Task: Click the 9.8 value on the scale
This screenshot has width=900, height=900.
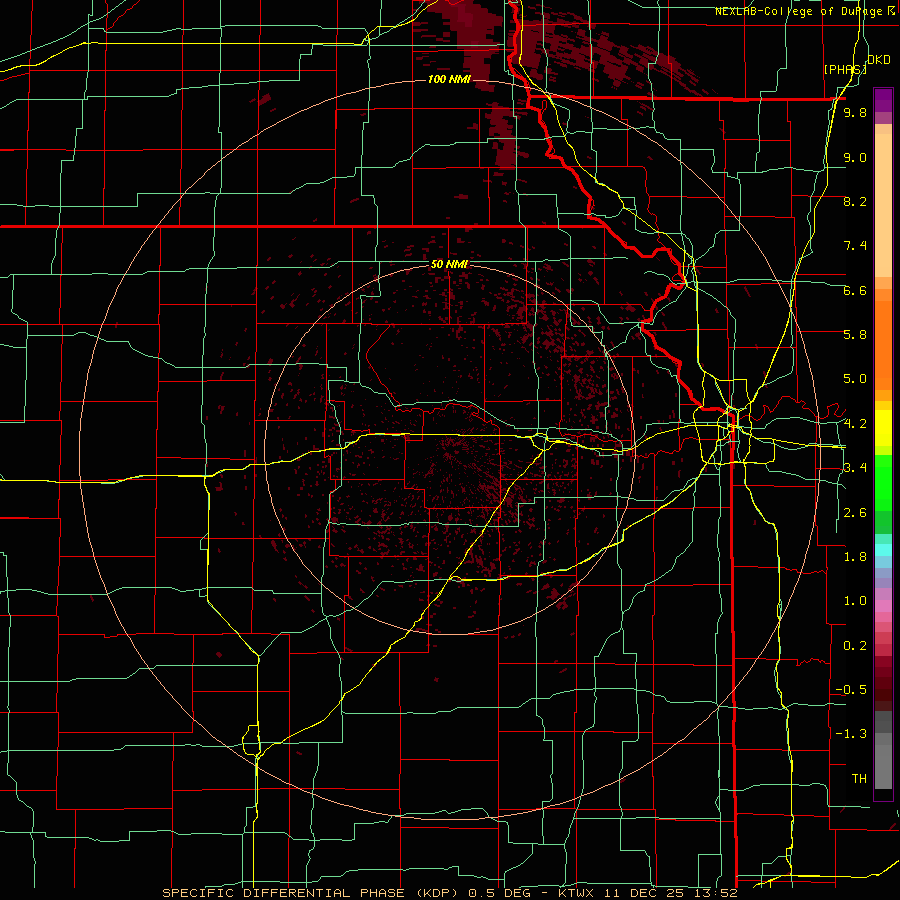Action: point(855,112)
